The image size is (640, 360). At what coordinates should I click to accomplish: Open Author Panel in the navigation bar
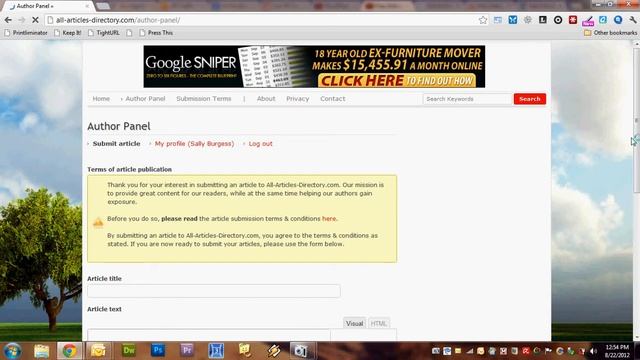145,99
